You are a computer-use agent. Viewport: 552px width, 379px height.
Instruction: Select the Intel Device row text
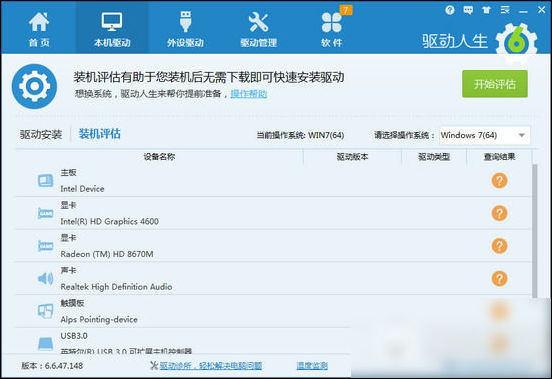82,189
